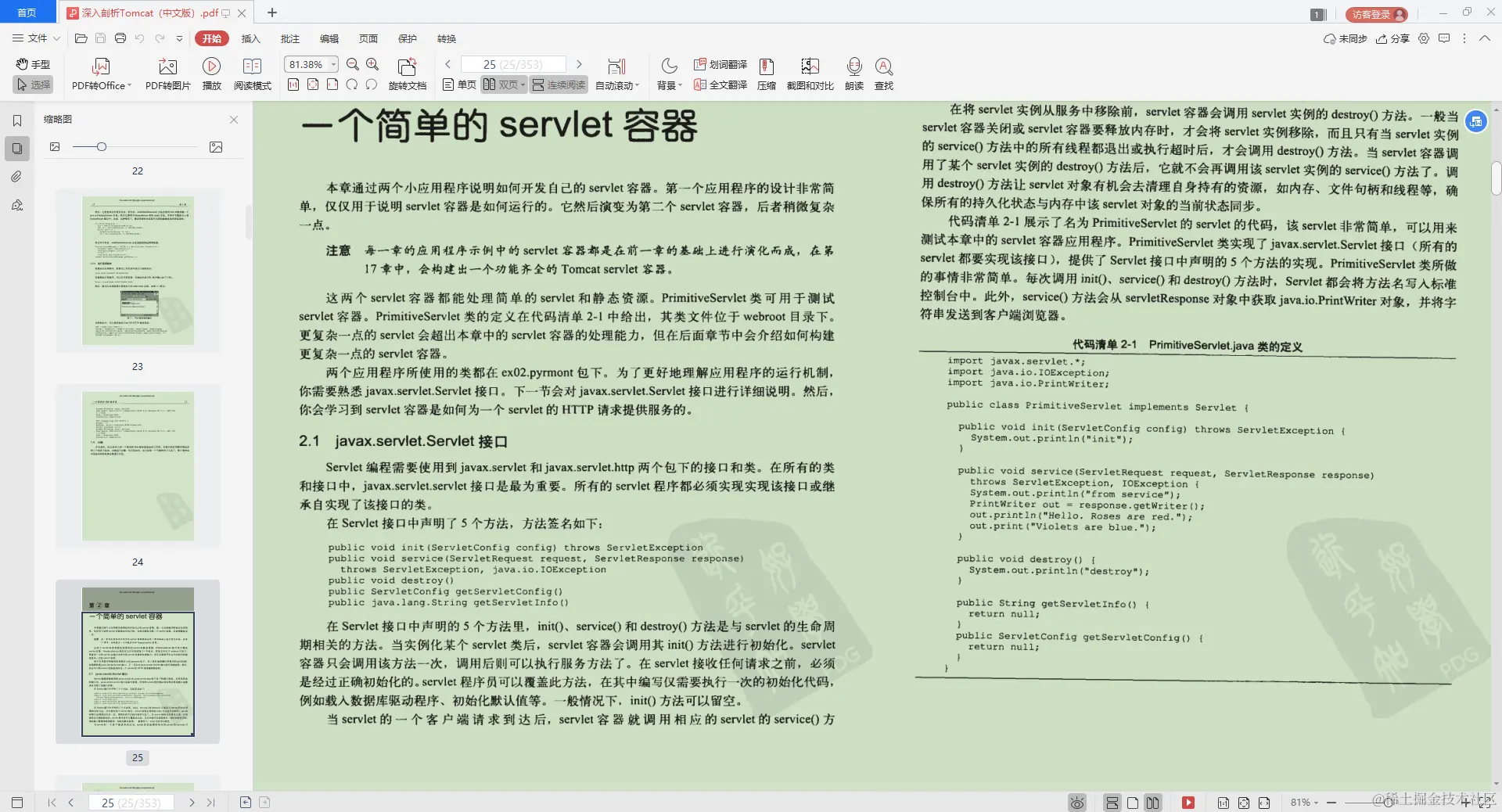The height and width of the screenshot is (812, 1502).
Task: Open page 24 via its thumbnail
Action: (137, 466)
